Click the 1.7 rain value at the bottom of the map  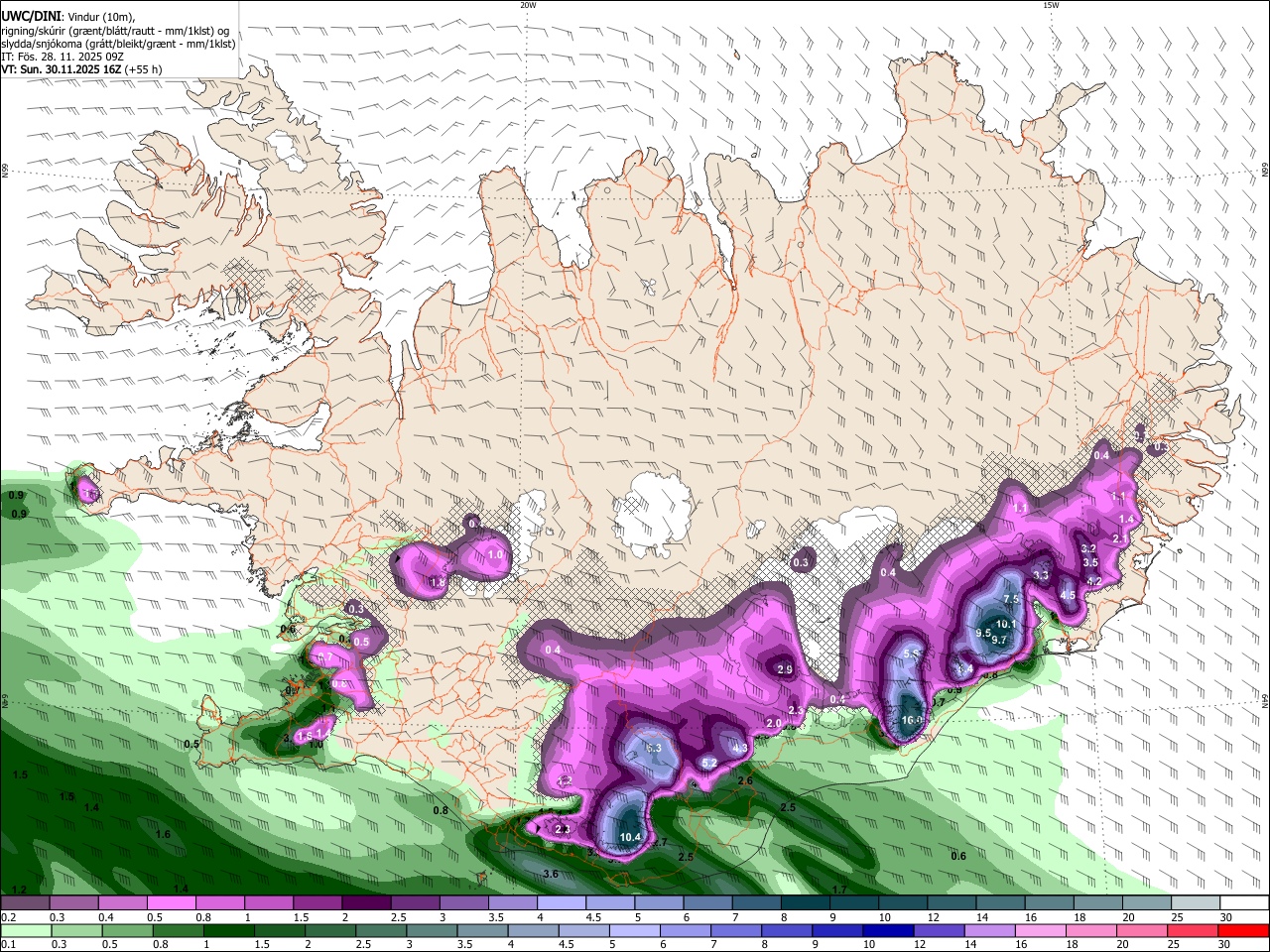(839, 890)
